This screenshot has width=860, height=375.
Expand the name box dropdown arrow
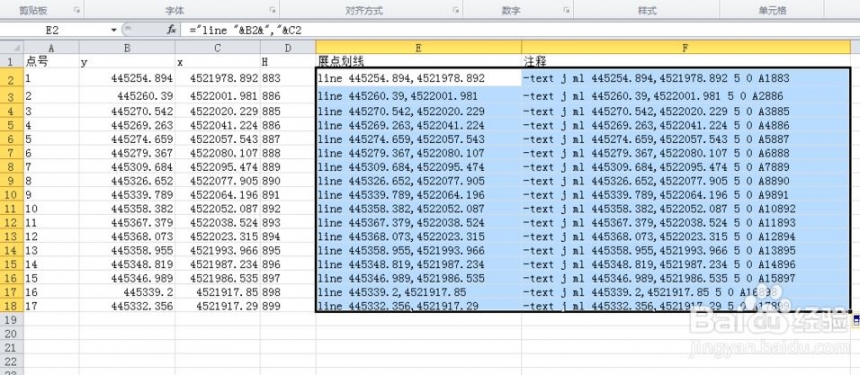tap(114, 30)
